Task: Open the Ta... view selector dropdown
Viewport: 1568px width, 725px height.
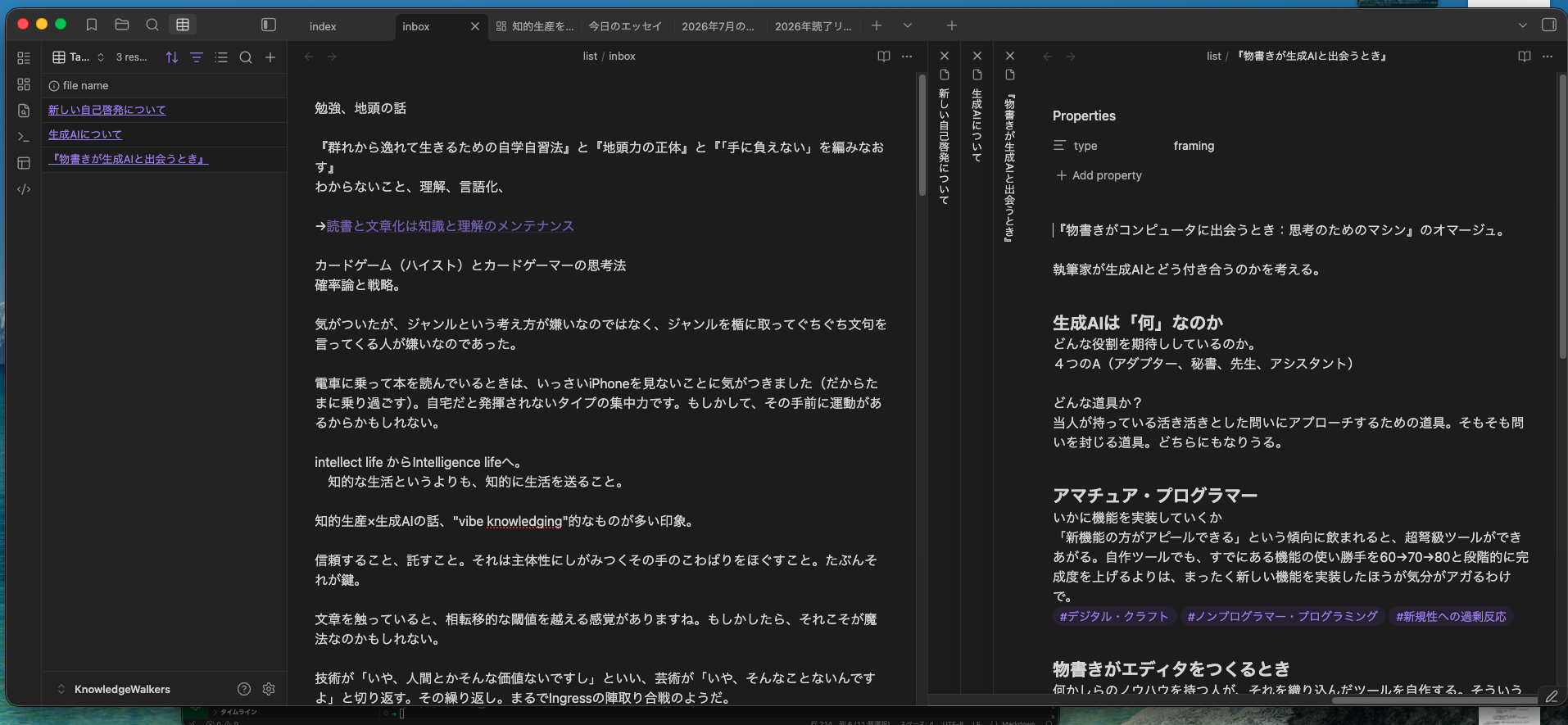Action: [x=79, y=57]
